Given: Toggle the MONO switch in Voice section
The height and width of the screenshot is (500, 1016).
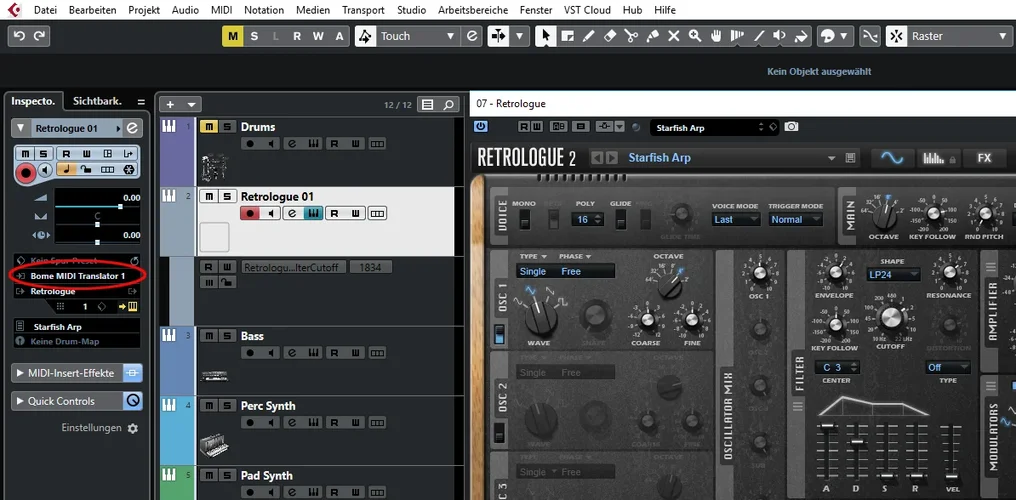Looking at the screenshot, I should point(523,219).
